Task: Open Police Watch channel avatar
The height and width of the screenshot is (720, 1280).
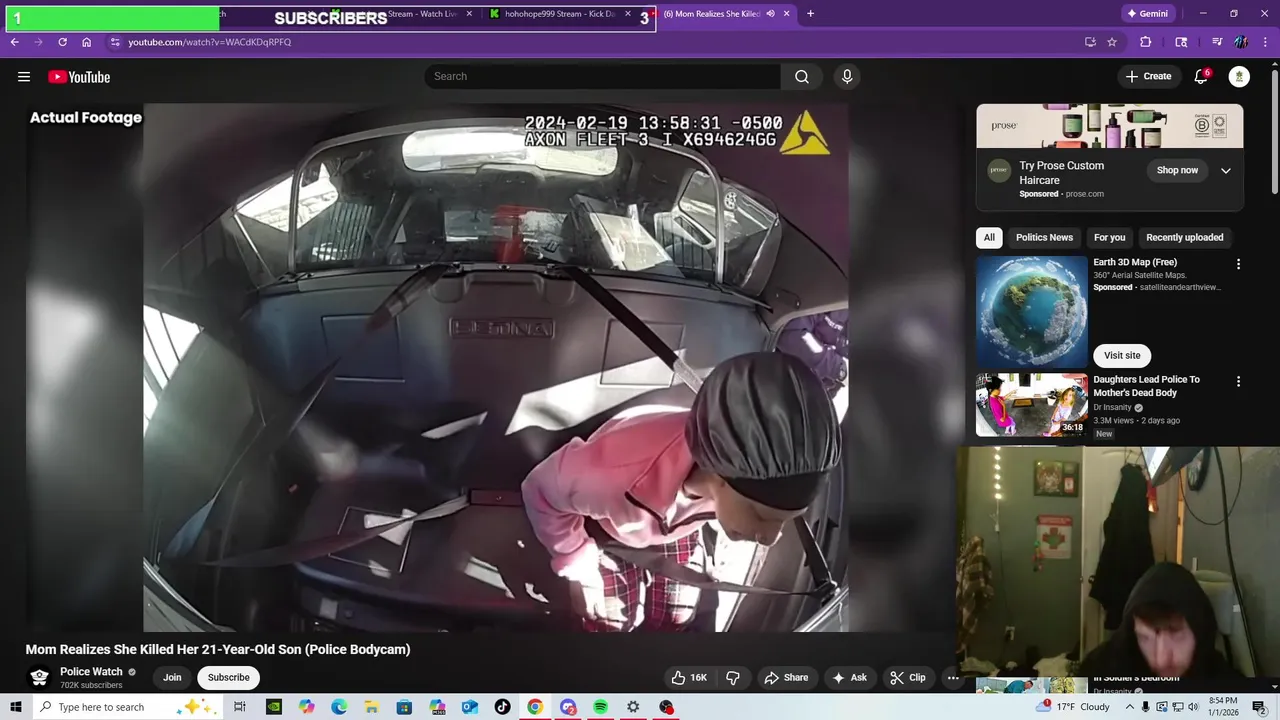Action: [40, 677]
